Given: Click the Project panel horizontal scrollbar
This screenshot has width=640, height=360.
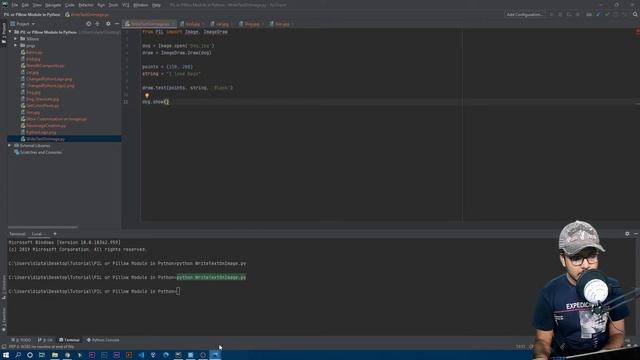Looking at the screenshot, I should [x=43, y=227].
